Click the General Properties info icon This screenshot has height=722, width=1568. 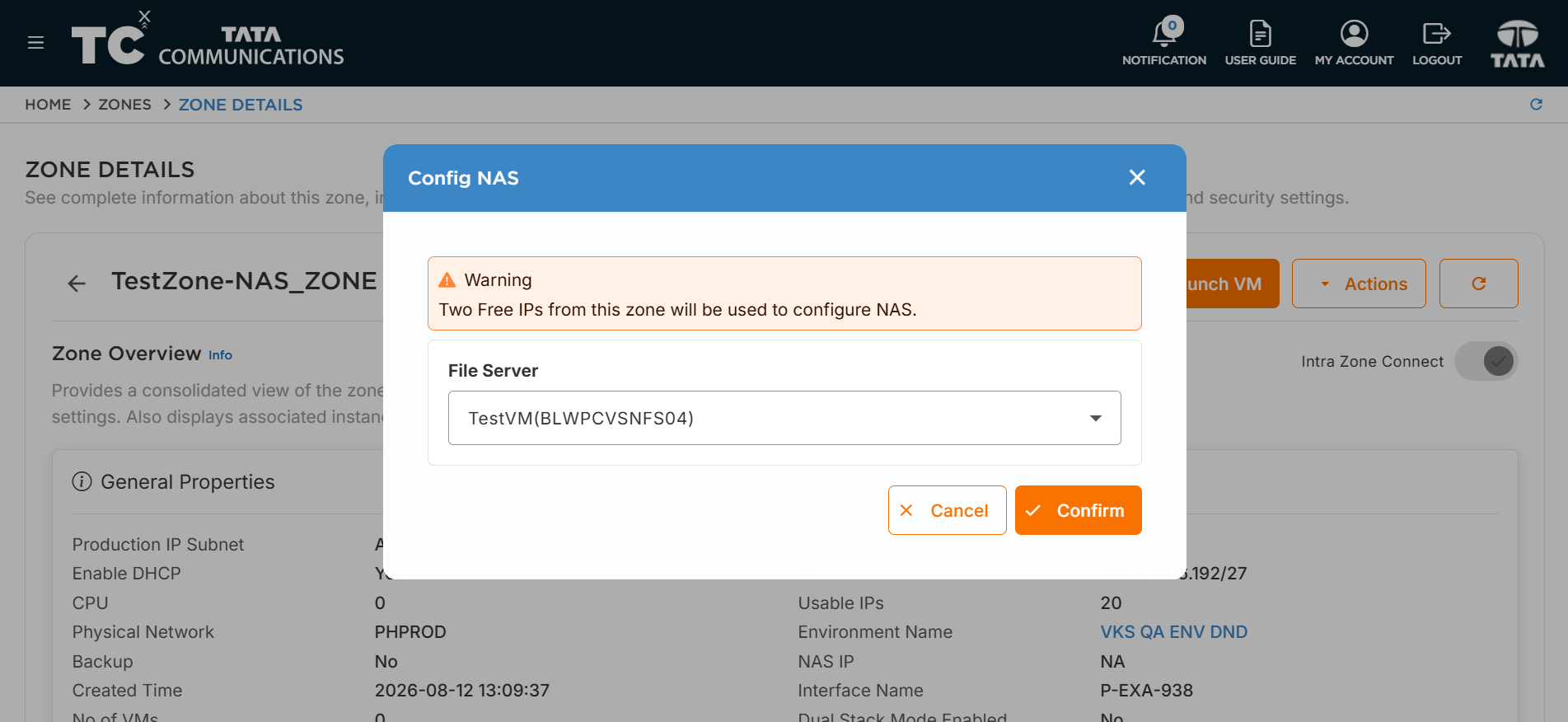coord(82,481)
